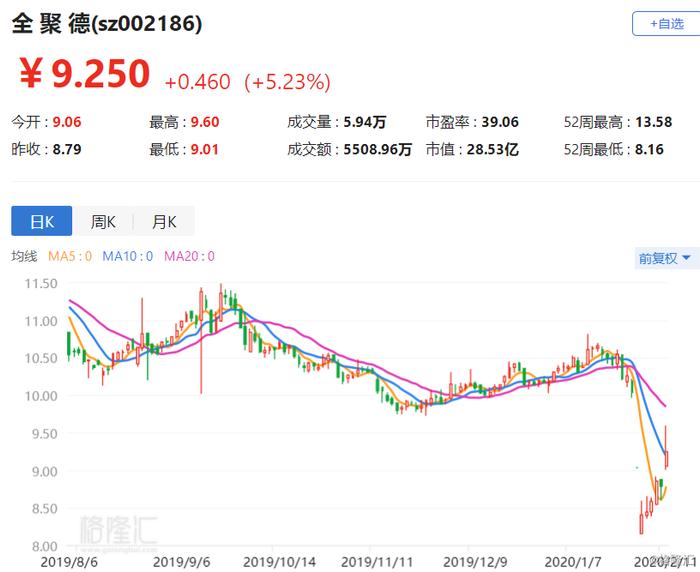Click the MA5 moving average label
700x572 pixels.
point(70,256)
